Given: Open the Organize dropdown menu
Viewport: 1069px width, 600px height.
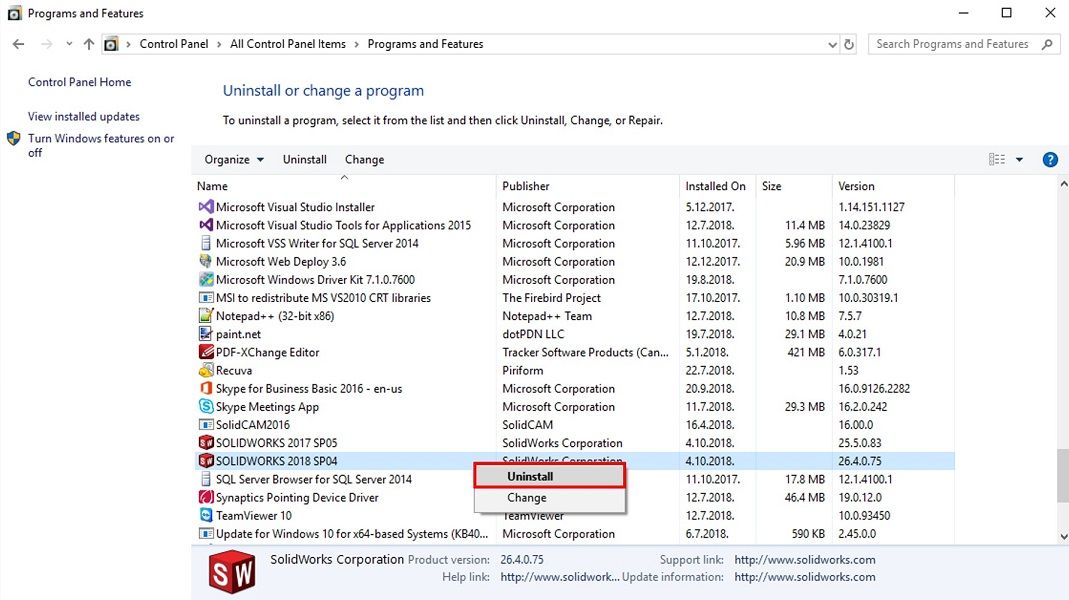Looking at the screenshot, I should click(234, 160).
